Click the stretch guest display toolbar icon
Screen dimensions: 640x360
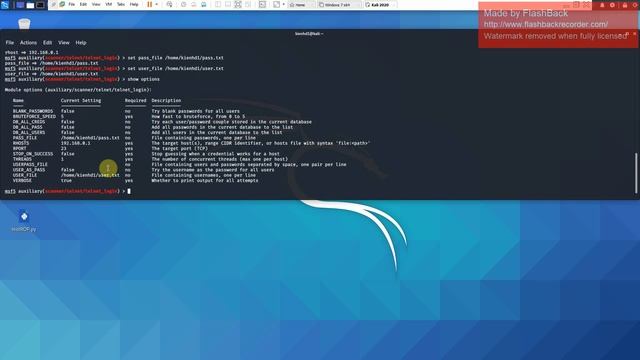point(276,4)
